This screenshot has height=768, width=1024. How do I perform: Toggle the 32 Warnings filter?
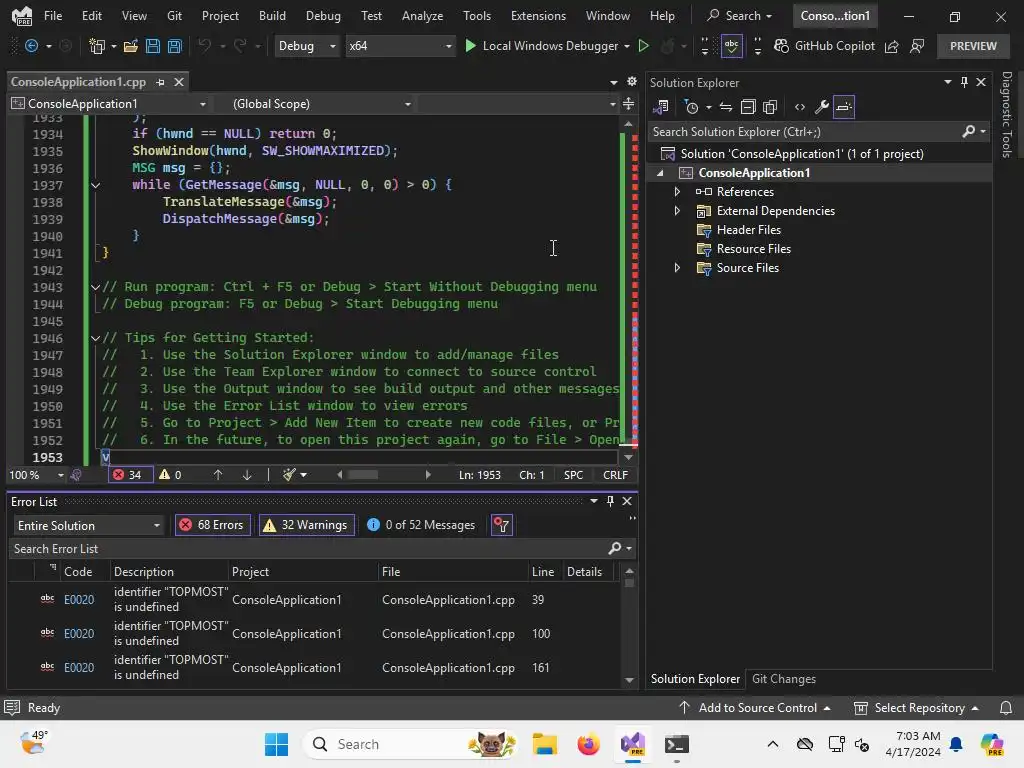307,525
